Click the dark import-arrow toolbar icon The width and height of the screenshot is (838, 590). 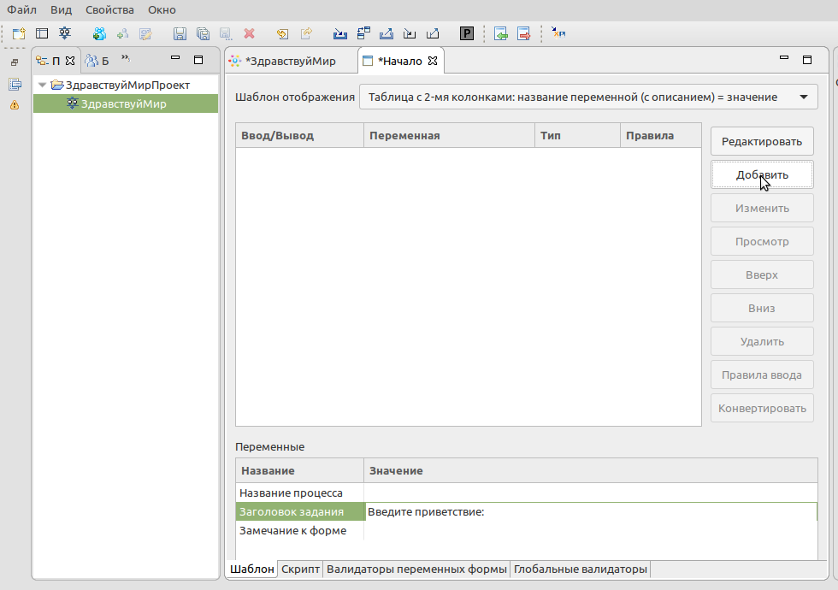pyautogui.click(x=409, y=34)
